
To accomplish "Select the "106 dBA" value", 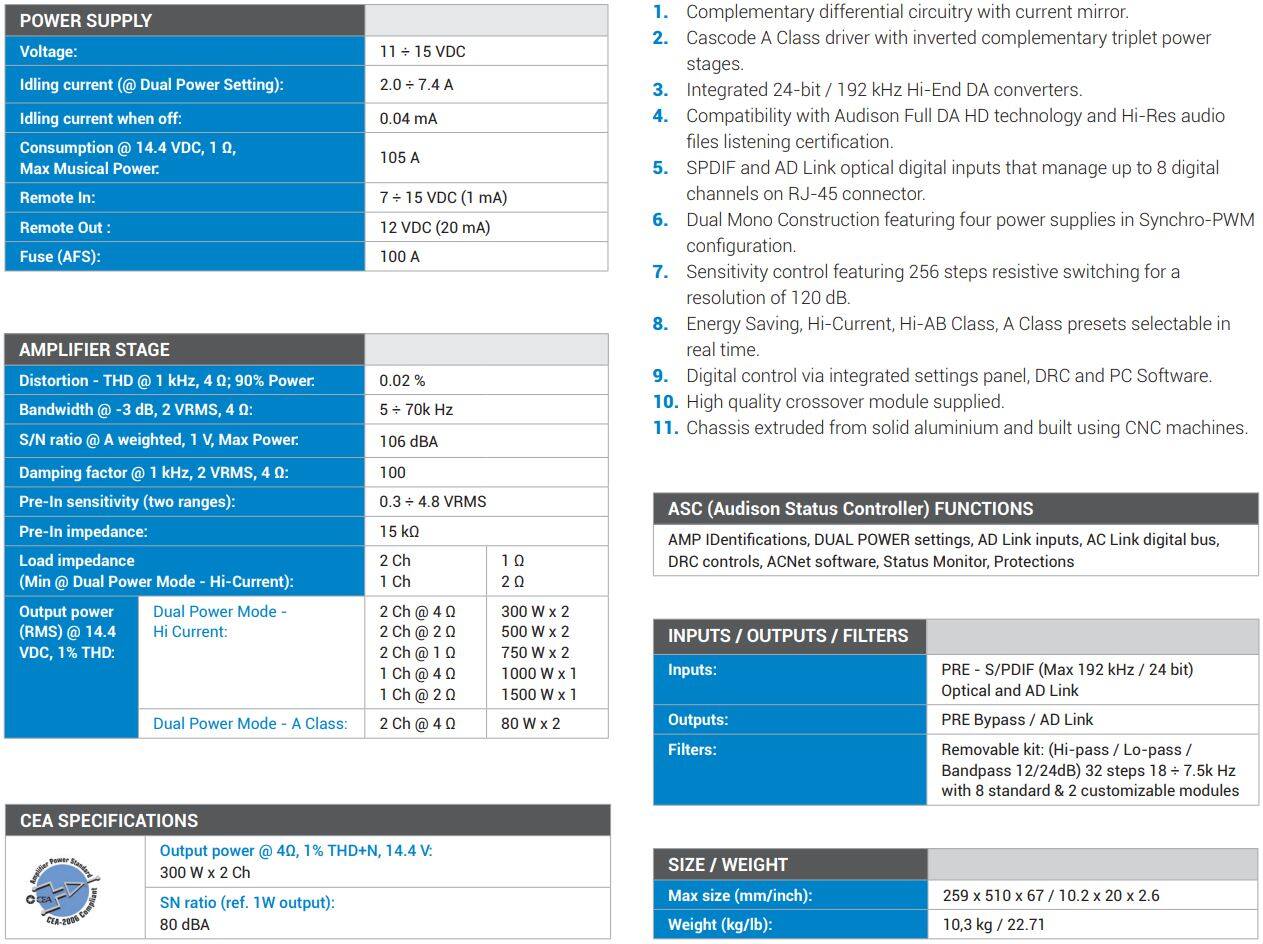I will coord(408,441).
